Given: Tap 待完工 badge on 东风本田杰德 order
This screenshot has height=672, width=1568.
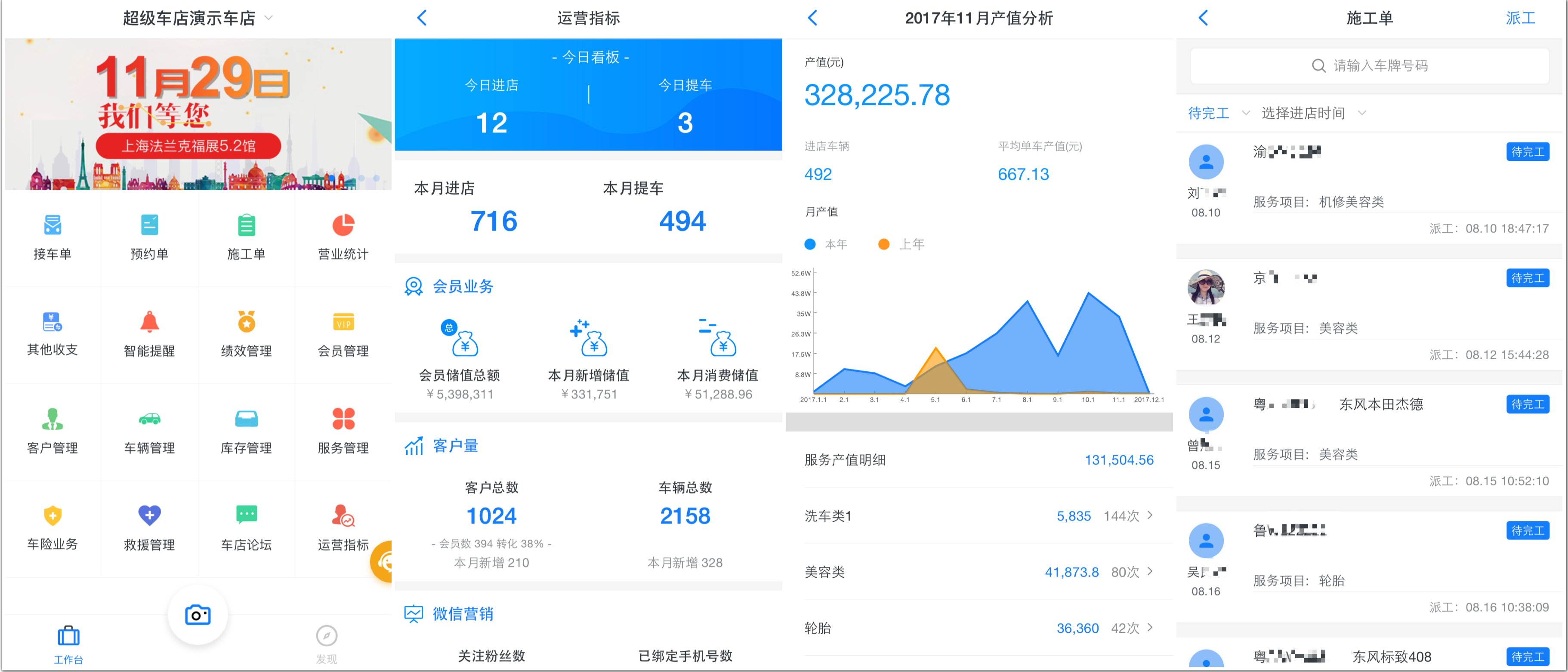Looking at the screenshot, I should coord(1528,404).
